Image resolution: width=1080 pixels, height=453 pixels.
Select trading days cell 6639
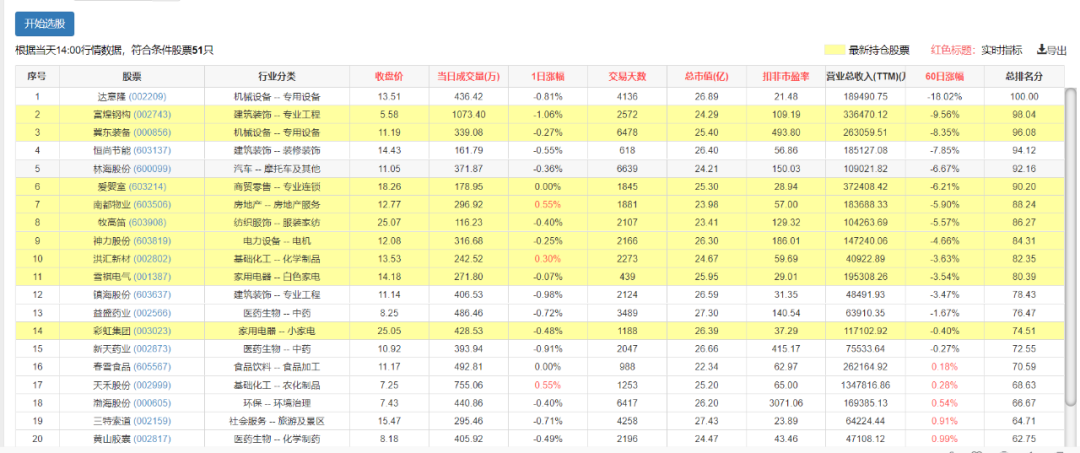627,169
